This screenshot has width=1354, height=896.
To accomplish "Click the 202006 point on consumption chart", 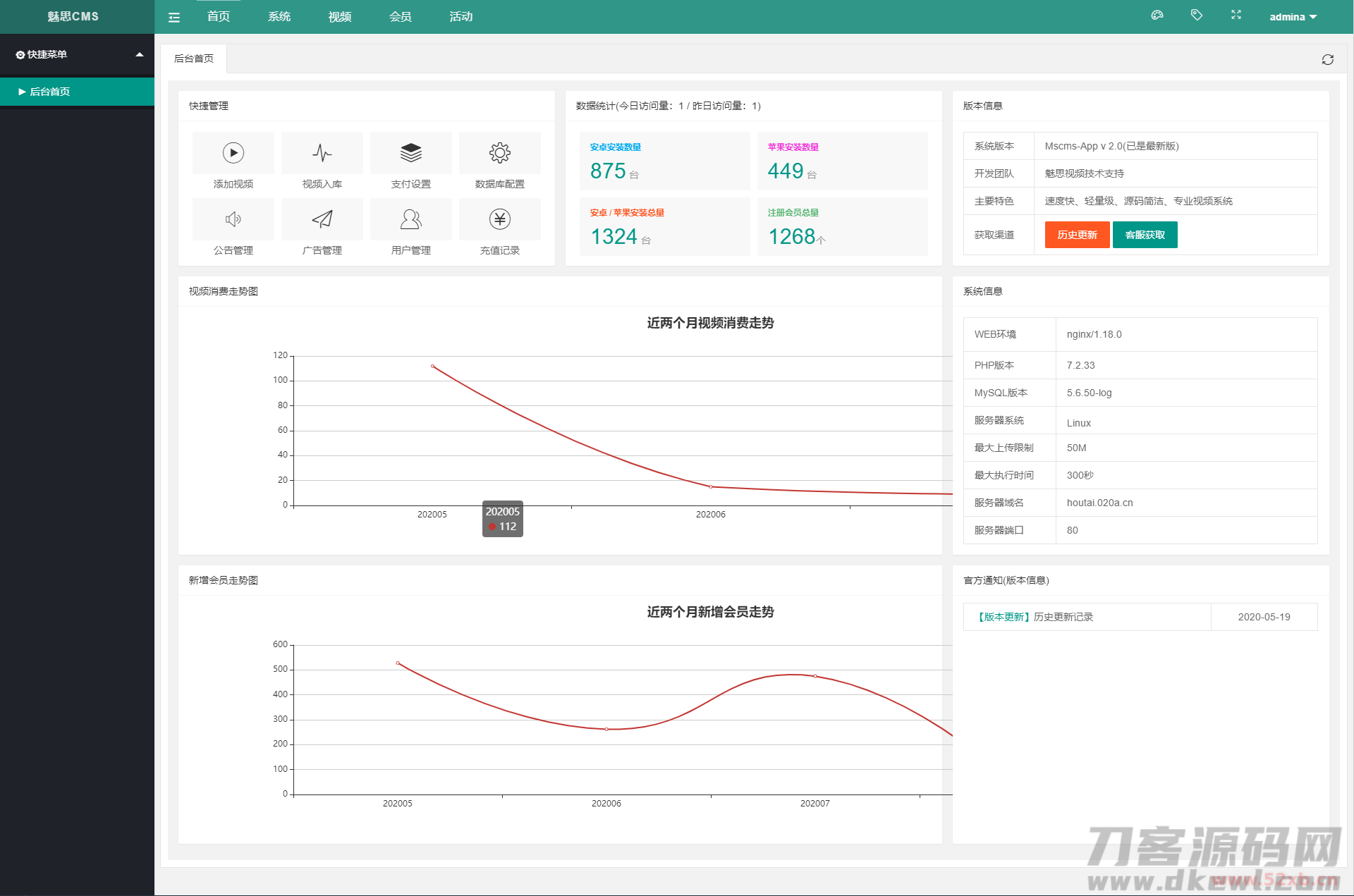I will (x=711, y=486).
